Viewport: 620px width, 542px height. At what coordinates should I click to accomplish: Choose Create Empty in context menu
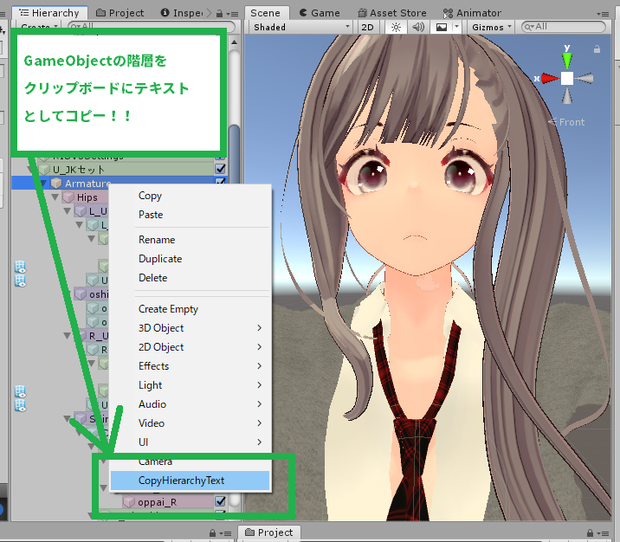pyautogui.click(x=168, y=309)
